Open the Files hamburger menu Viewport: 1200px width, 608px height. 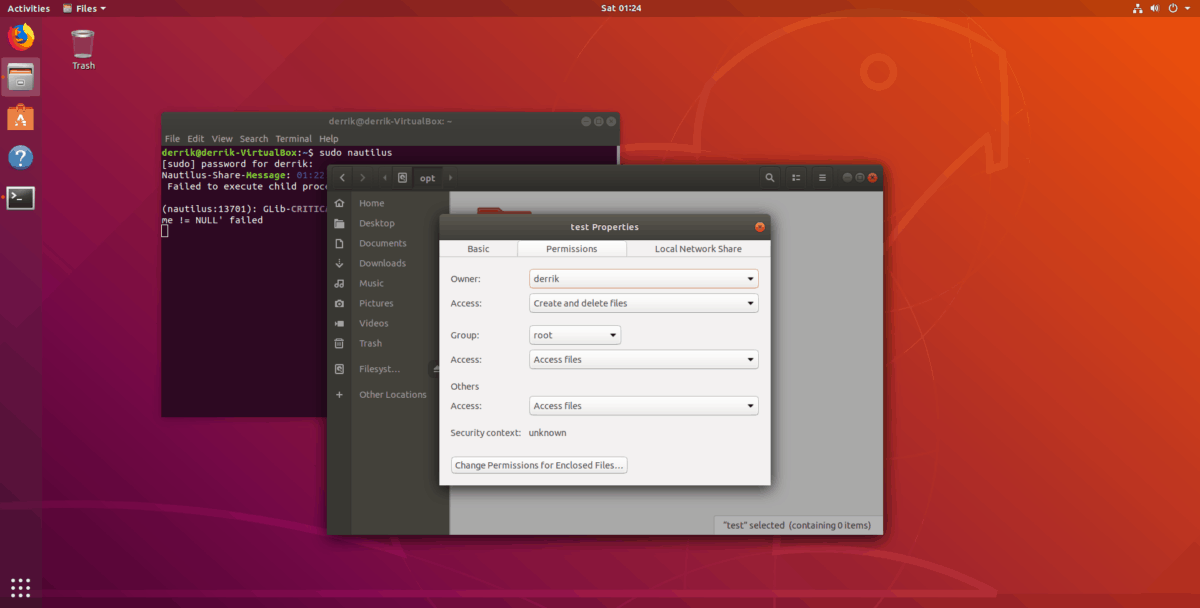(x=822, y=177)
